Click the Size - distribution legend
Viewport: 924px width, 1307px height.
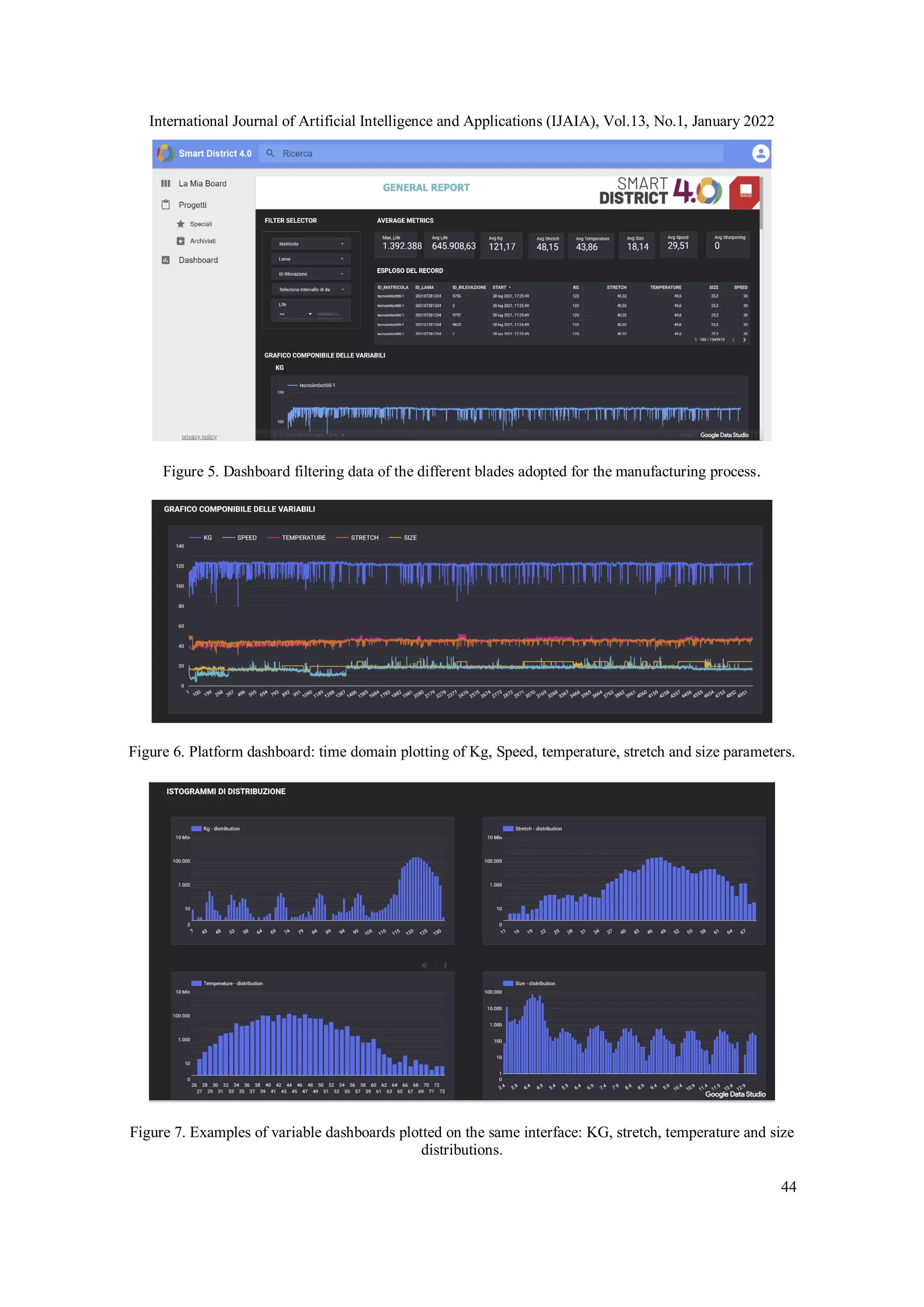529,983
